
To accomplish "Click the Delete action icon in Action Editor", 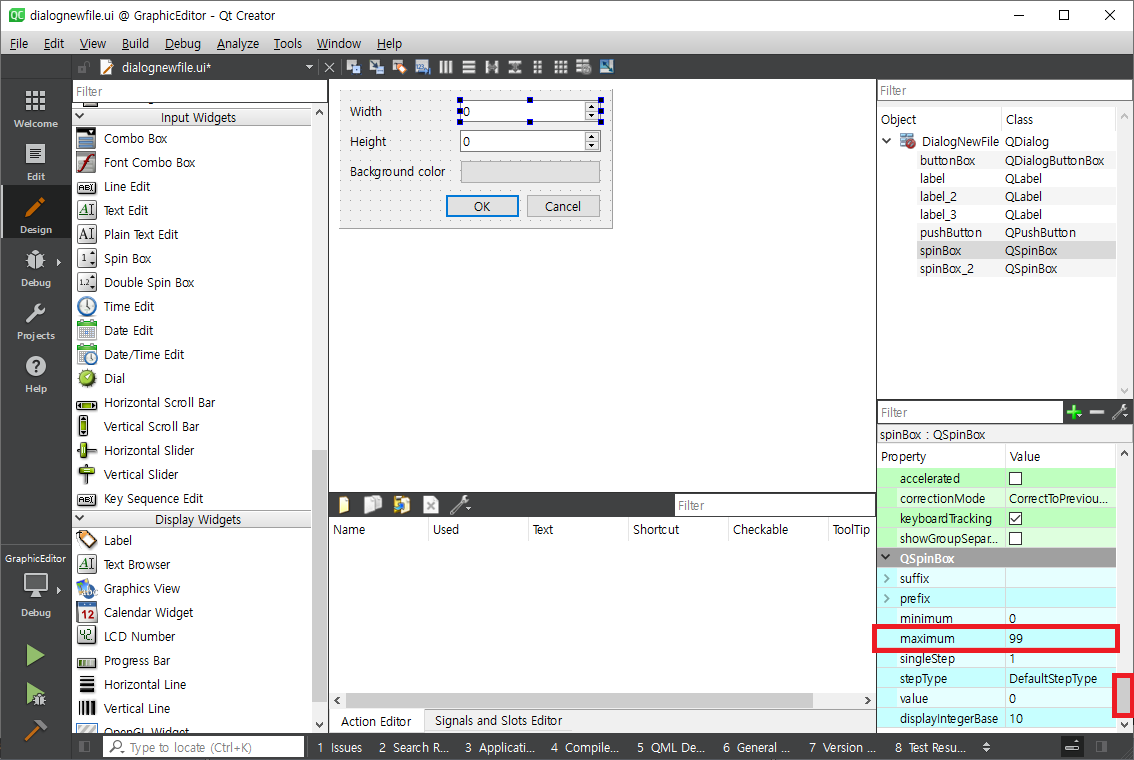I will pos(430,505).
